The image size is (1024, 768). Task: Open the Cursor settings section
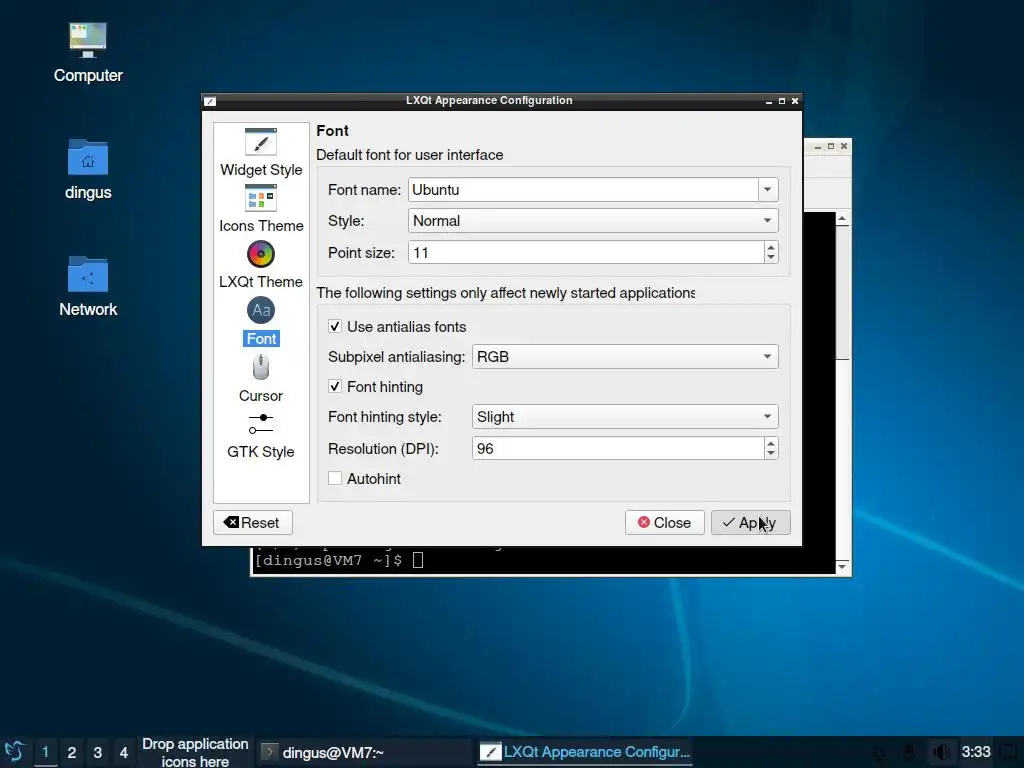[261, 379]
